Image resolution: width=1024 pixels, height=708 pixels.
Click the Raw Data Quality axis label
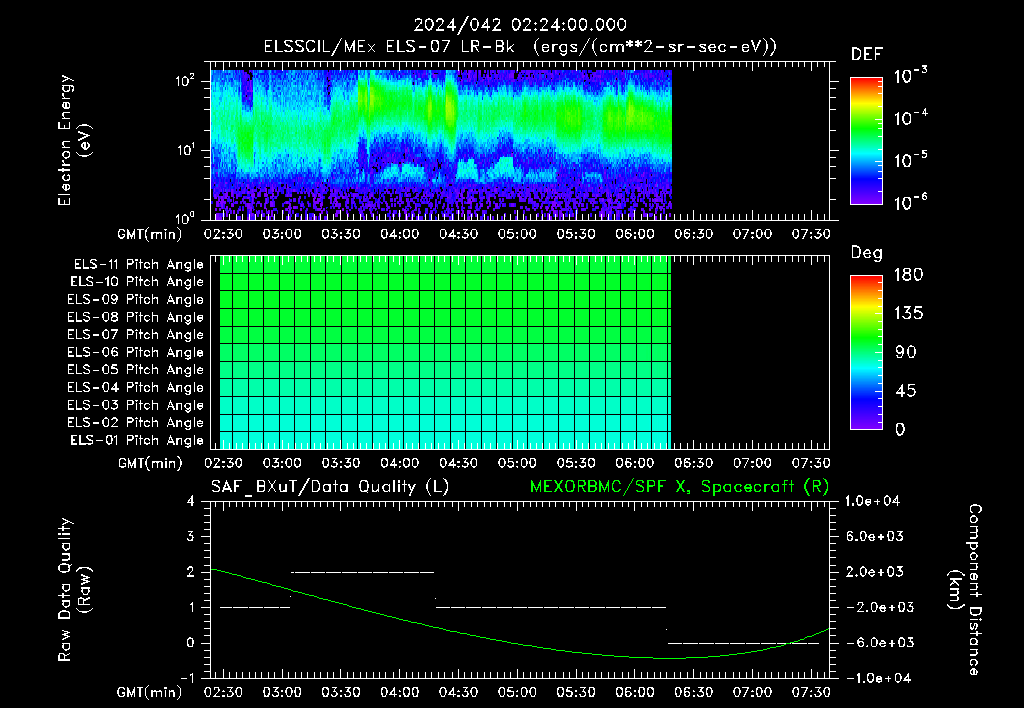click(73, 590)
